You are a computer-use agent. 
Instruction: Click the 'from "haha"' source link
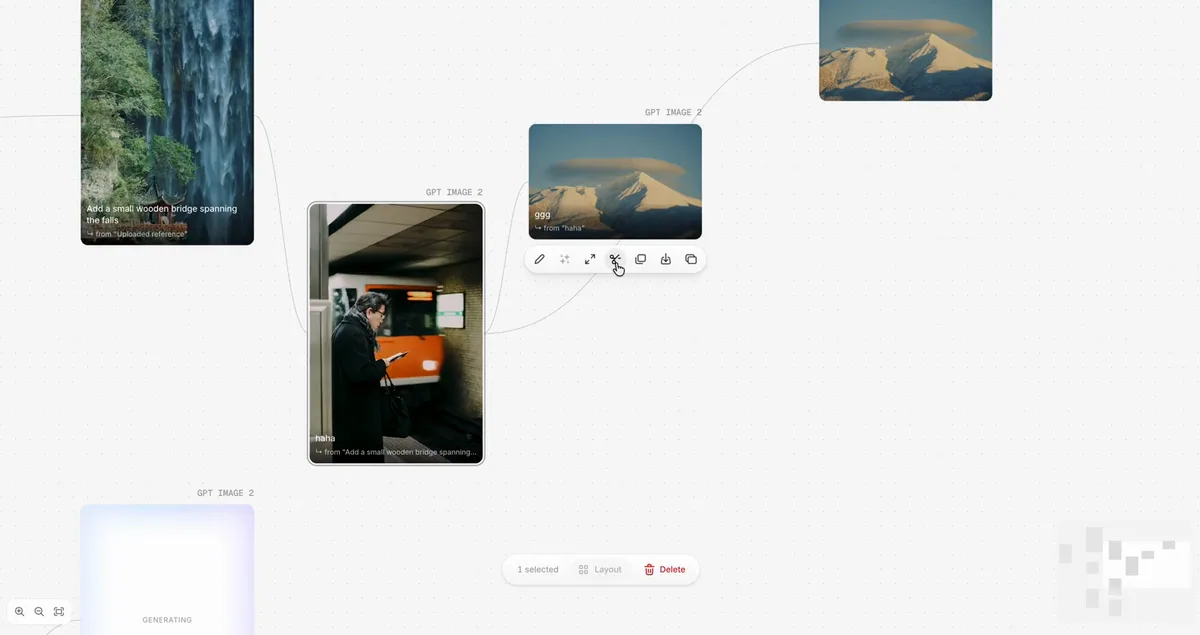[563, 228]
